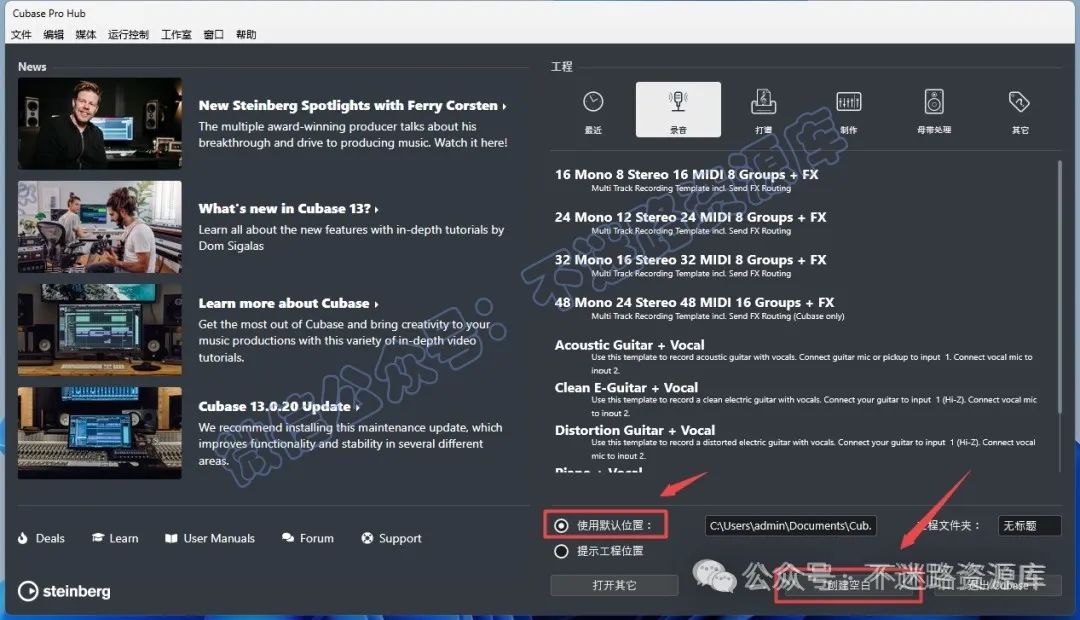Click the default project path field
This screenshot has width=1080, height=620.
(791, 526)
